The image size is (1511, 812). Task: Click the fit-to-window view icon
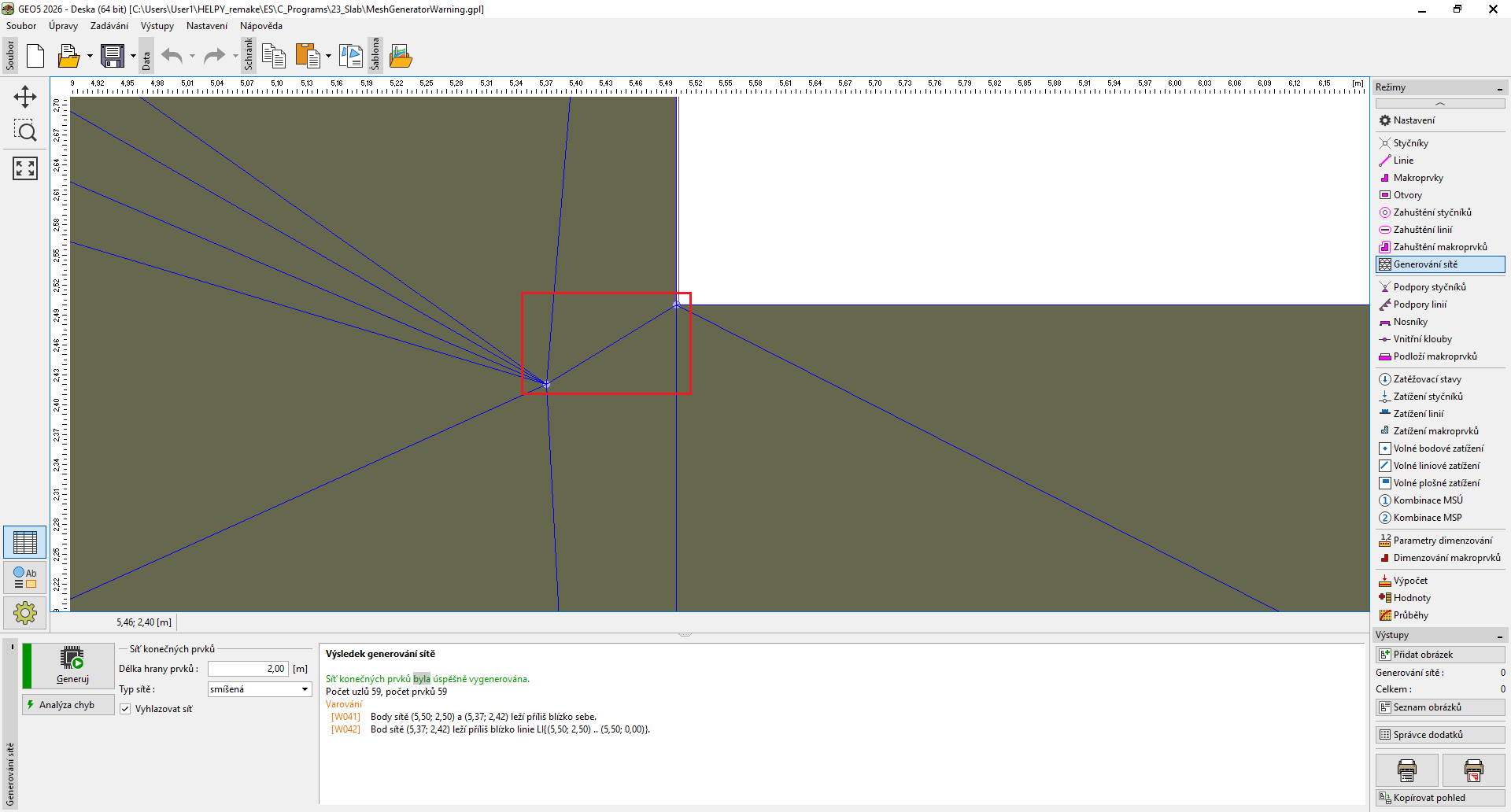[x=25, y=168]
